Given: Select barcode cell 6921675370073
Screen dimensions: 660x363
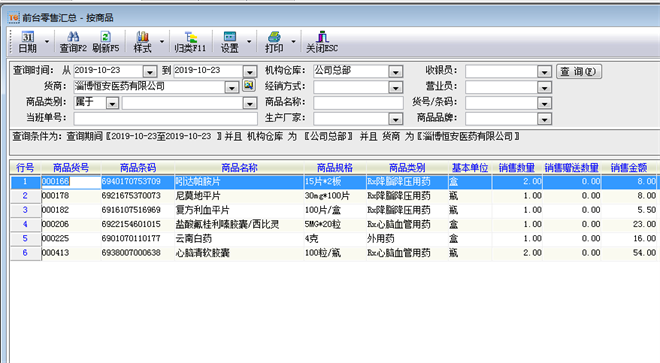Looking at the screenshot, I should (138, 196).
